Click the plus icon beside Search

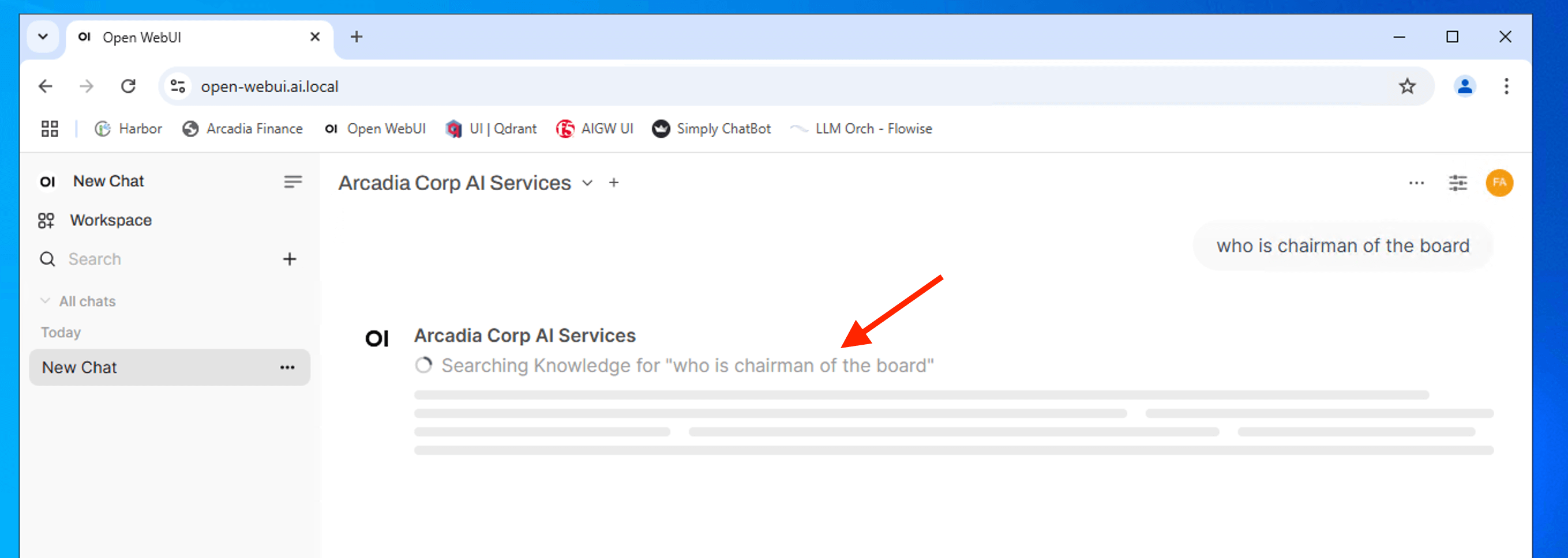click(289, 259)
